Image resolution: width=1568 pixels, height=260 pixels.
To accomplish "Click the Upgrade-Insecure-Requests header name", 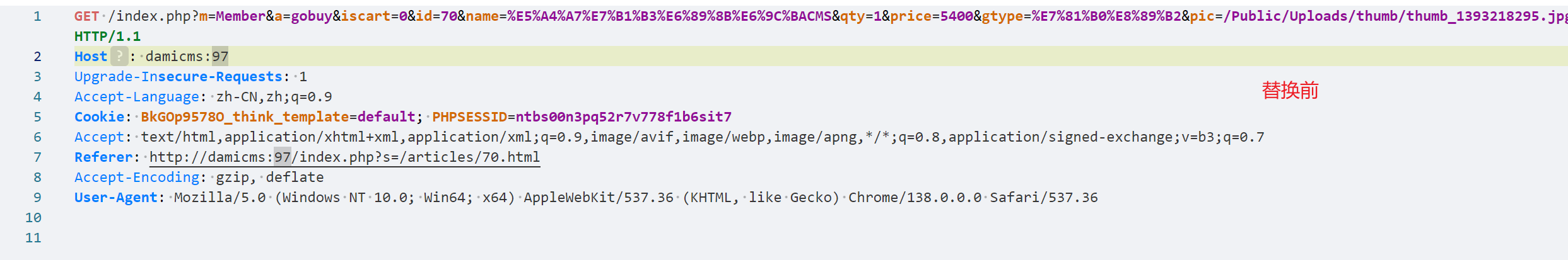I will click(x=178, y=77).
